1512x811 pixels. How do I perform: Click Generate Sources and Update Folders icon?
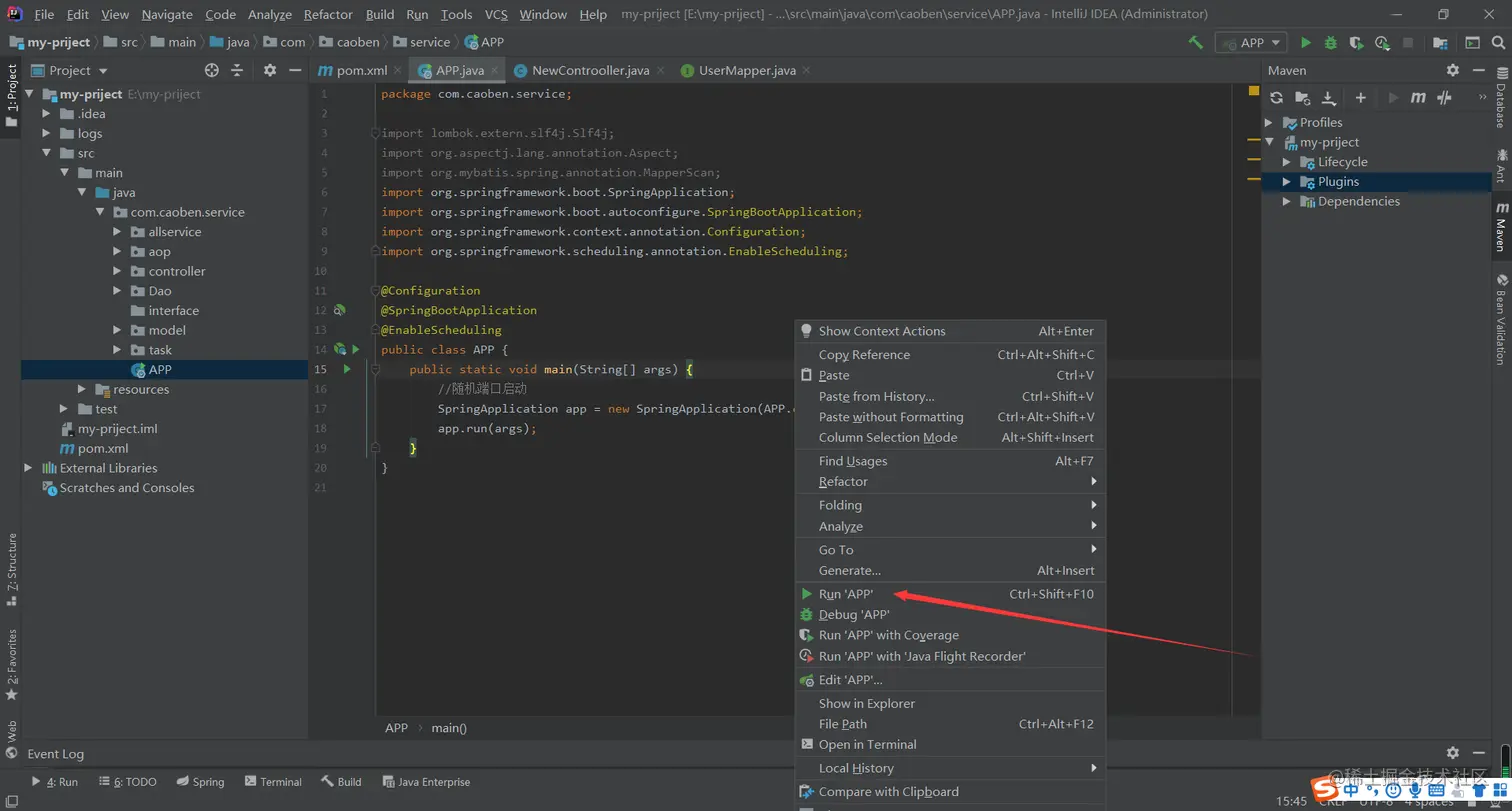pos(1302,98)
